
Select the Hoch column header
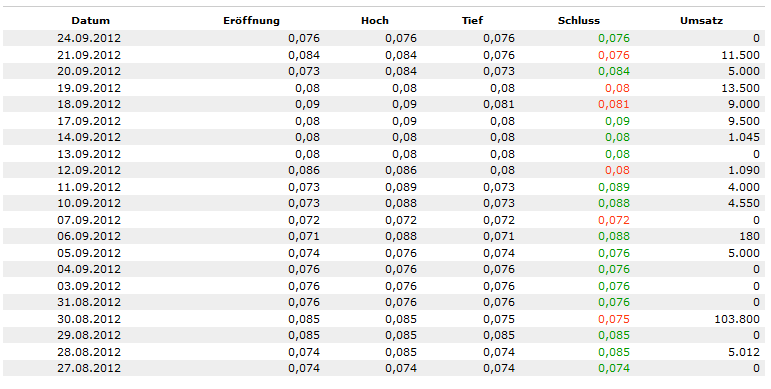click(375, 21)
